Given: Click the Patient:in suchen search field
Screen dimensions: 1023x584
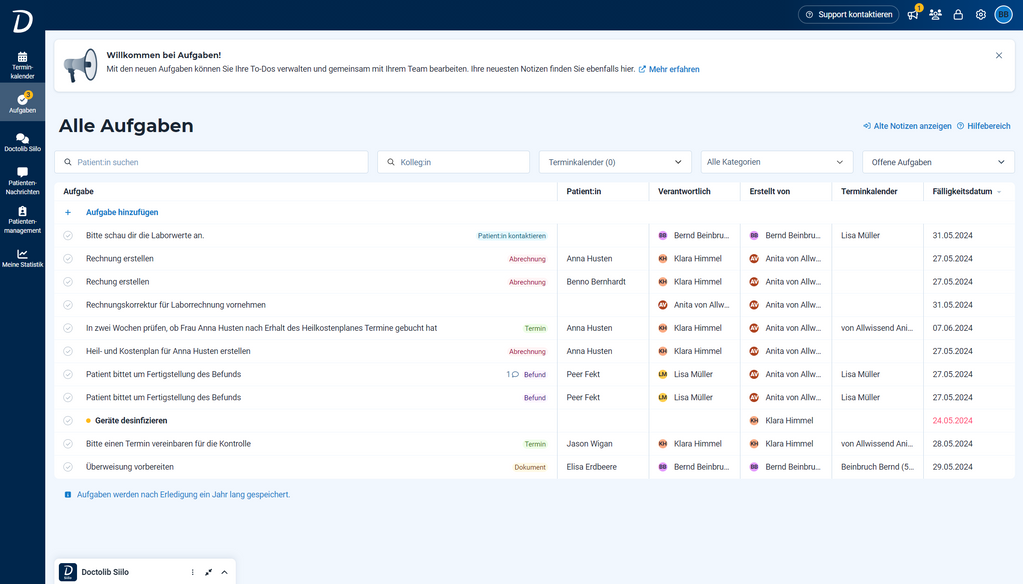Looking at the screenshot, I should pyautogui.click(x=211, y=161).
